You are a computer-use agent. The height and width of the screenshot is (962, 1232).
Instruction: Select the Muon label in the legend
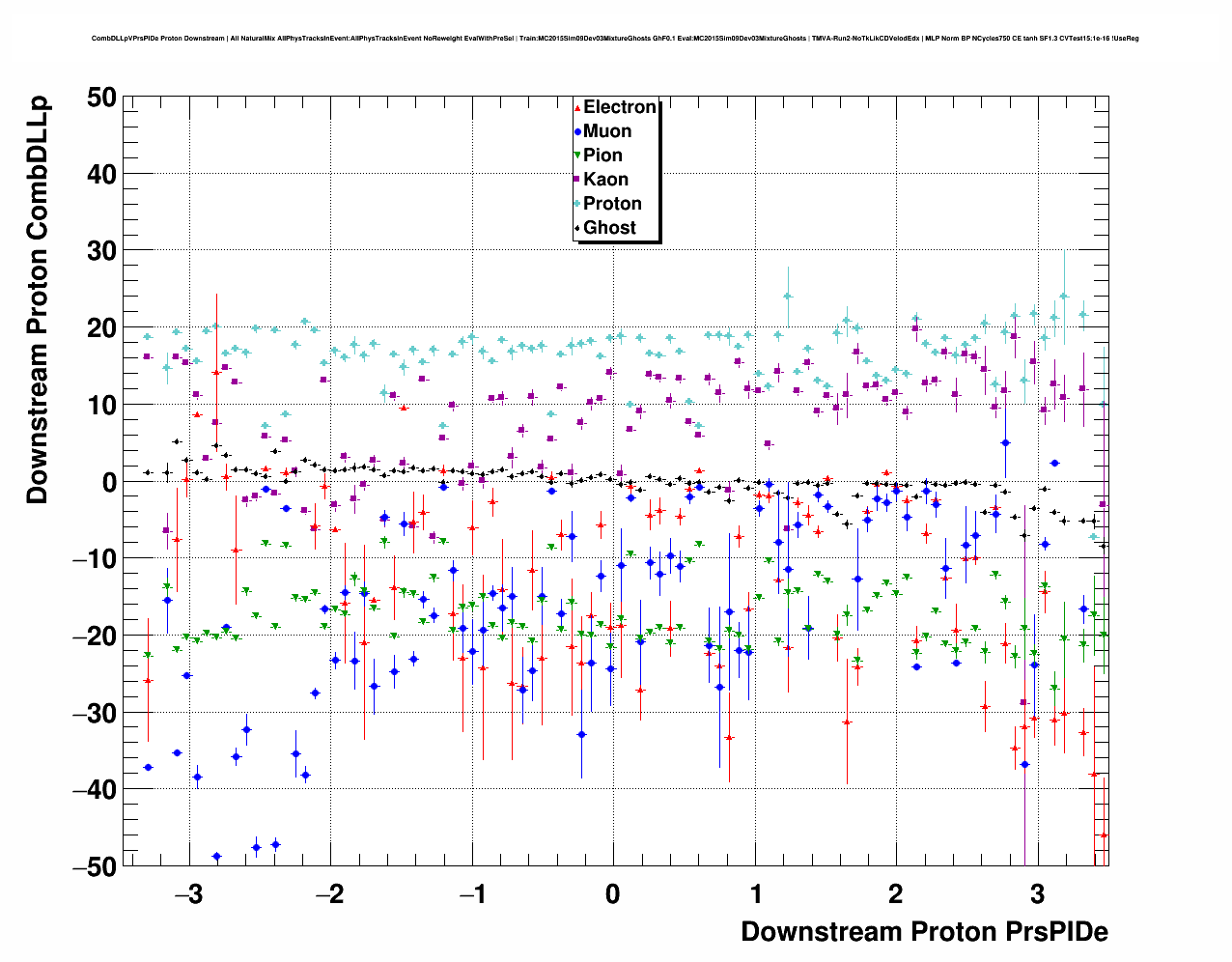(x=607, y=131)
